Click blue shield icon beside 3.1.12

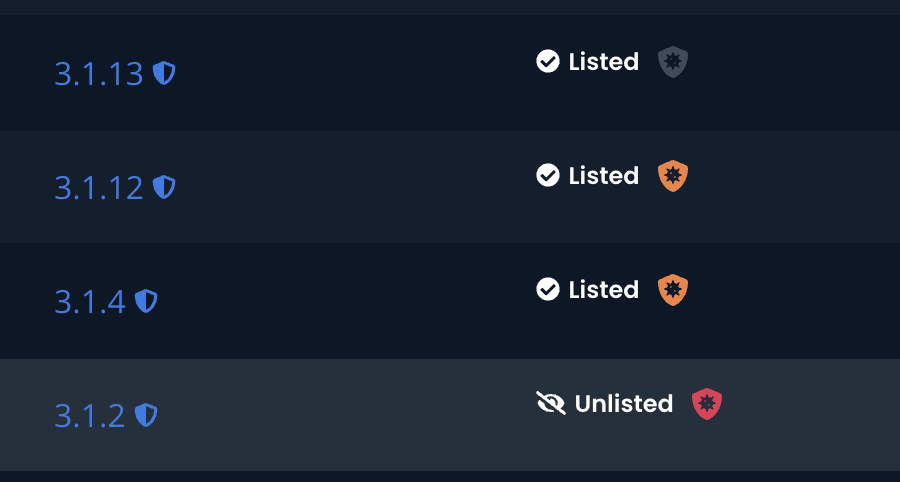[164, 187]
